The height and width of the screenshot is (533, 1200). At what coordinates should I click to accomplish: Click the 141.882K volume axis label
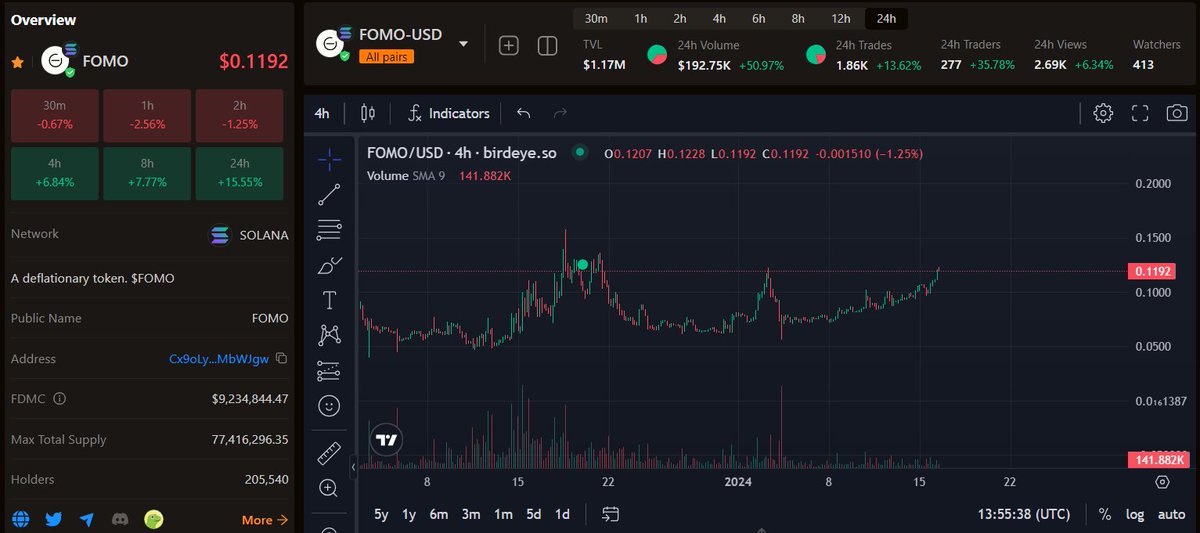(x=1157, y=460)
